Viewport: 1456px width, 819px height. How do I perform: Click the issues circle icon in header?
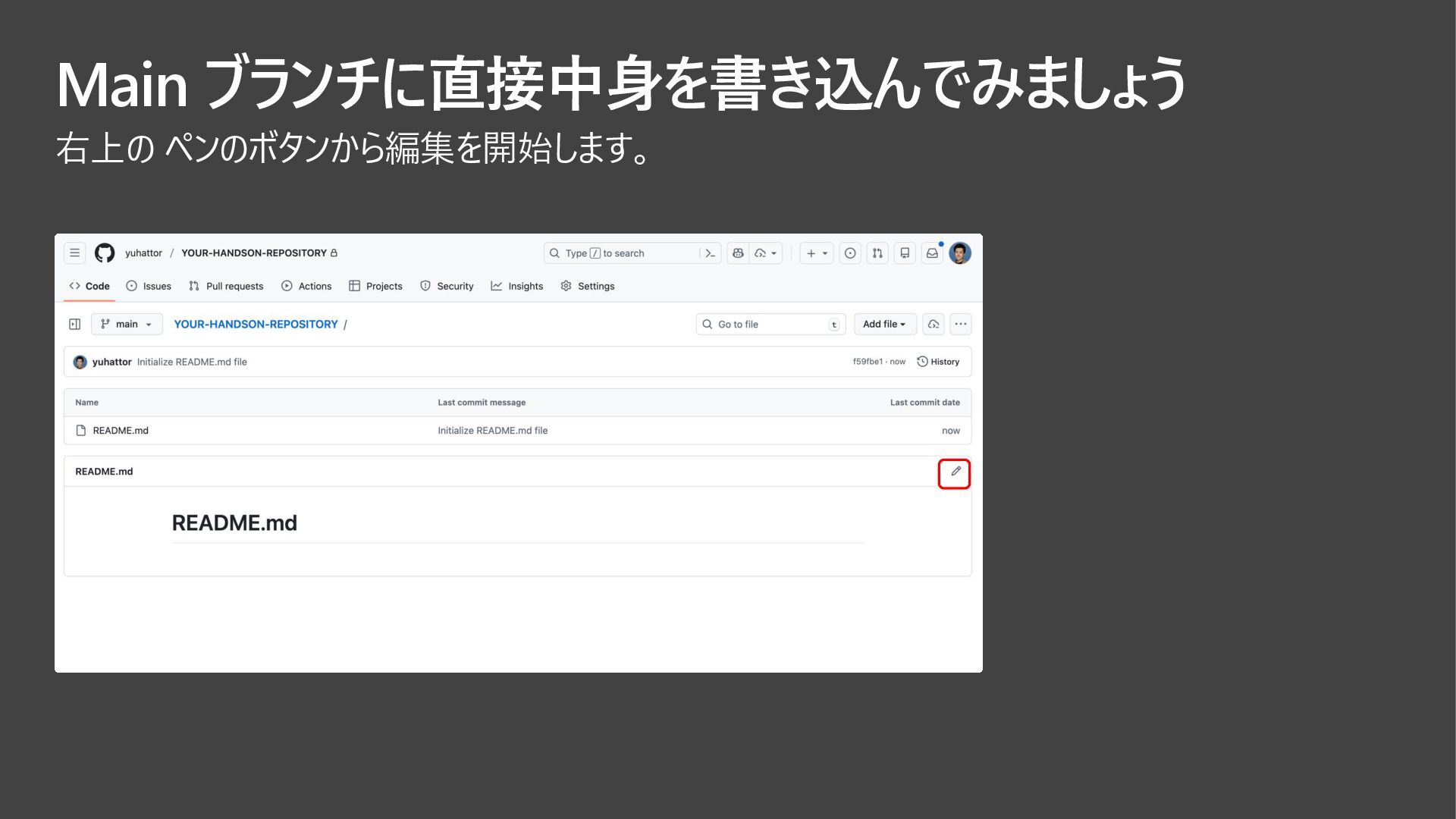tap(850, 253)
